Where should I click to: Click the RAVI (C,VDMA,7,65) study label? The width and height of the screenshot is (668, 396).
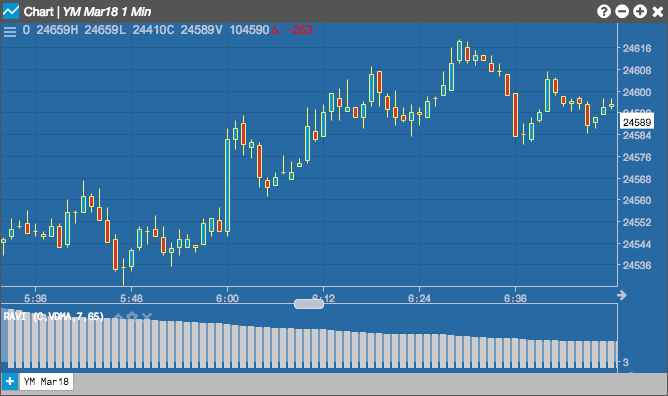(x=53, y=316)
